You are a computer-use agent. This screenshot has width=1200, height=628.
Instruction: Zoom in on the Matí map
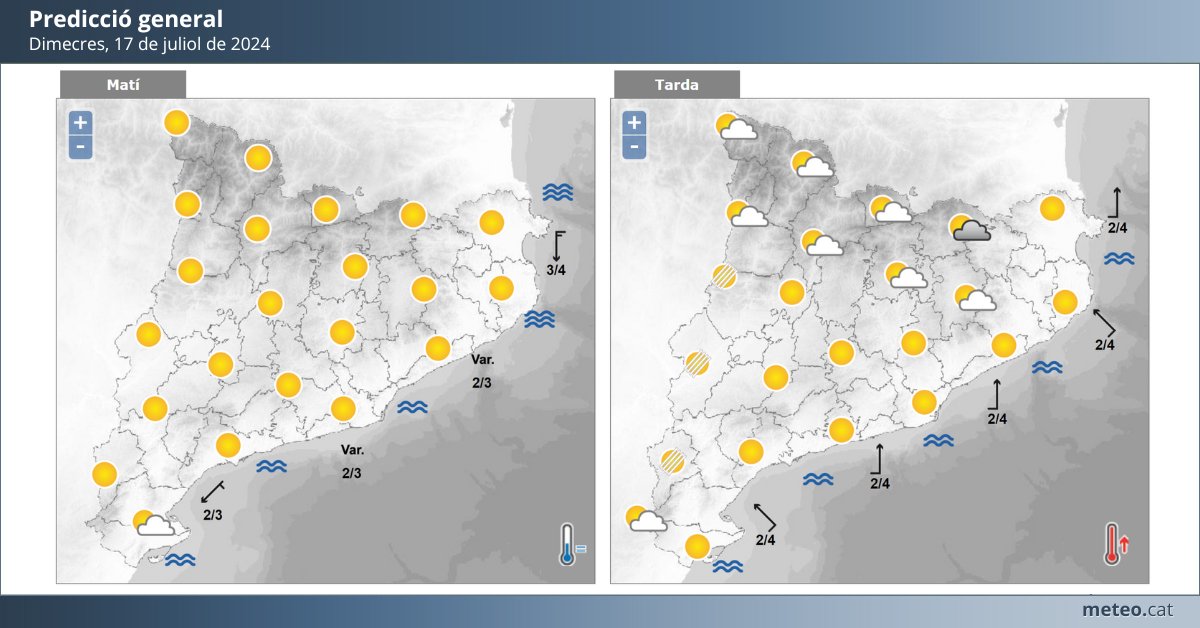click(81, 124)
